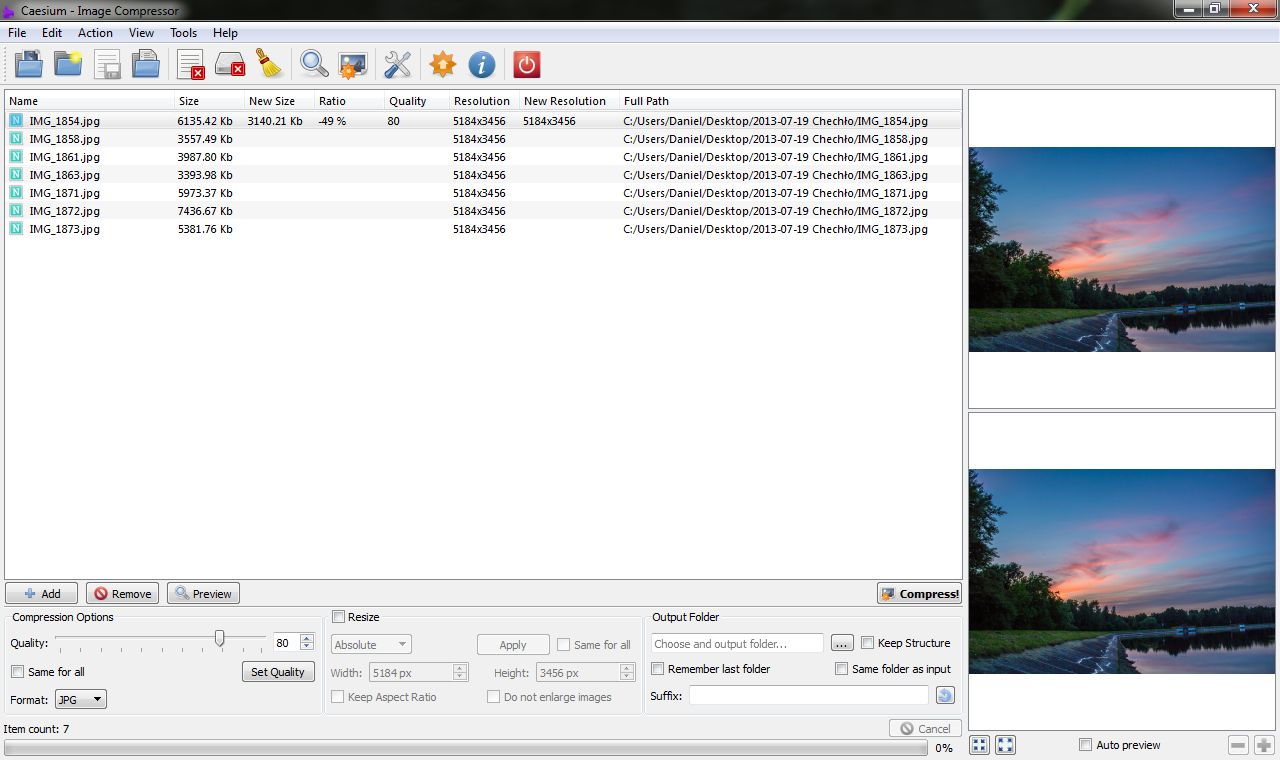Screen dimensions: 1280x760
Task: Click the compressed image preview thumbnail
Action: 1122,571
